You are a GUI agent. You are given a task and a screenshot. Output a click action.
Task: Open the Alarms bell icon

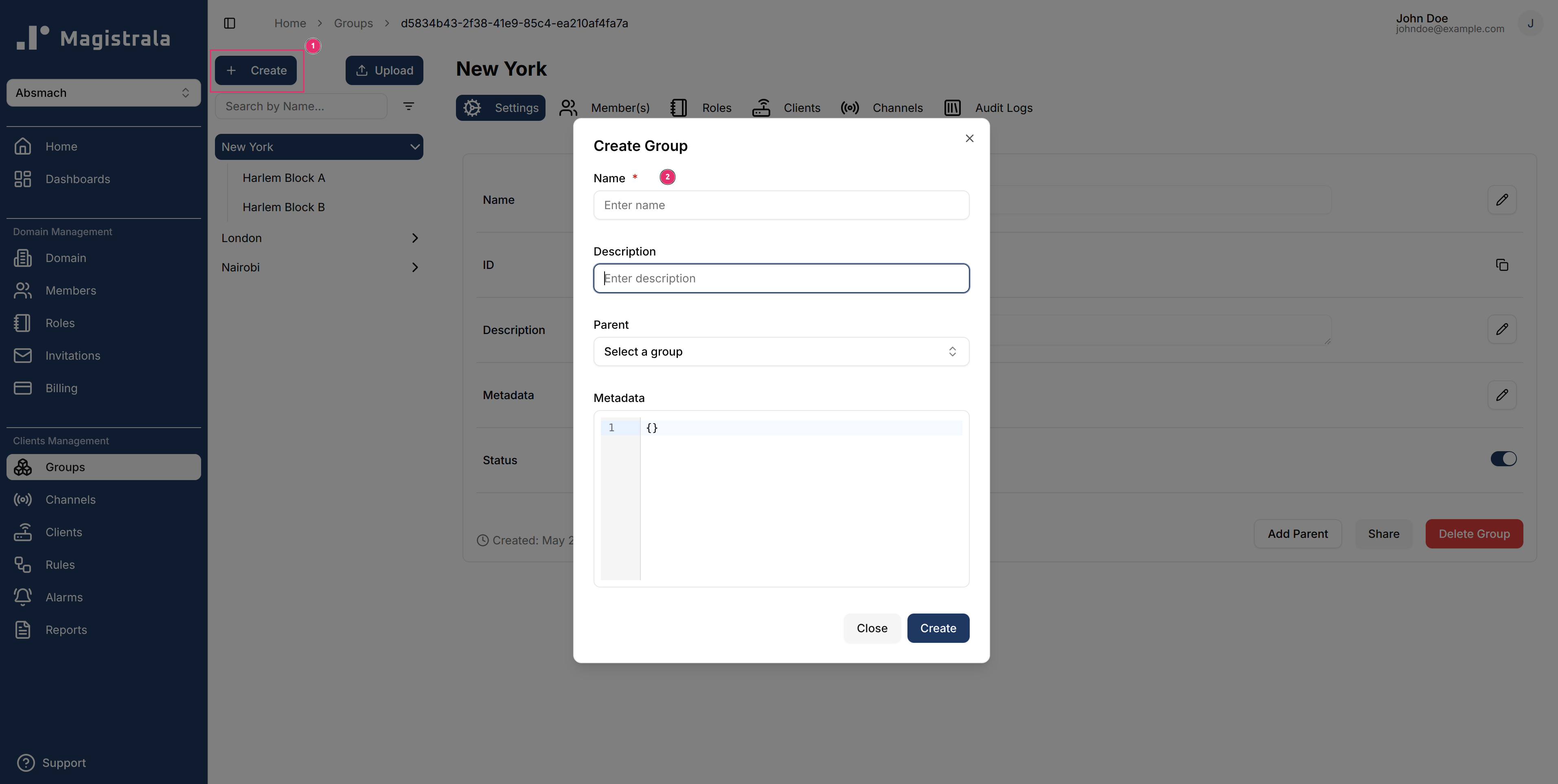coord(23,596)
